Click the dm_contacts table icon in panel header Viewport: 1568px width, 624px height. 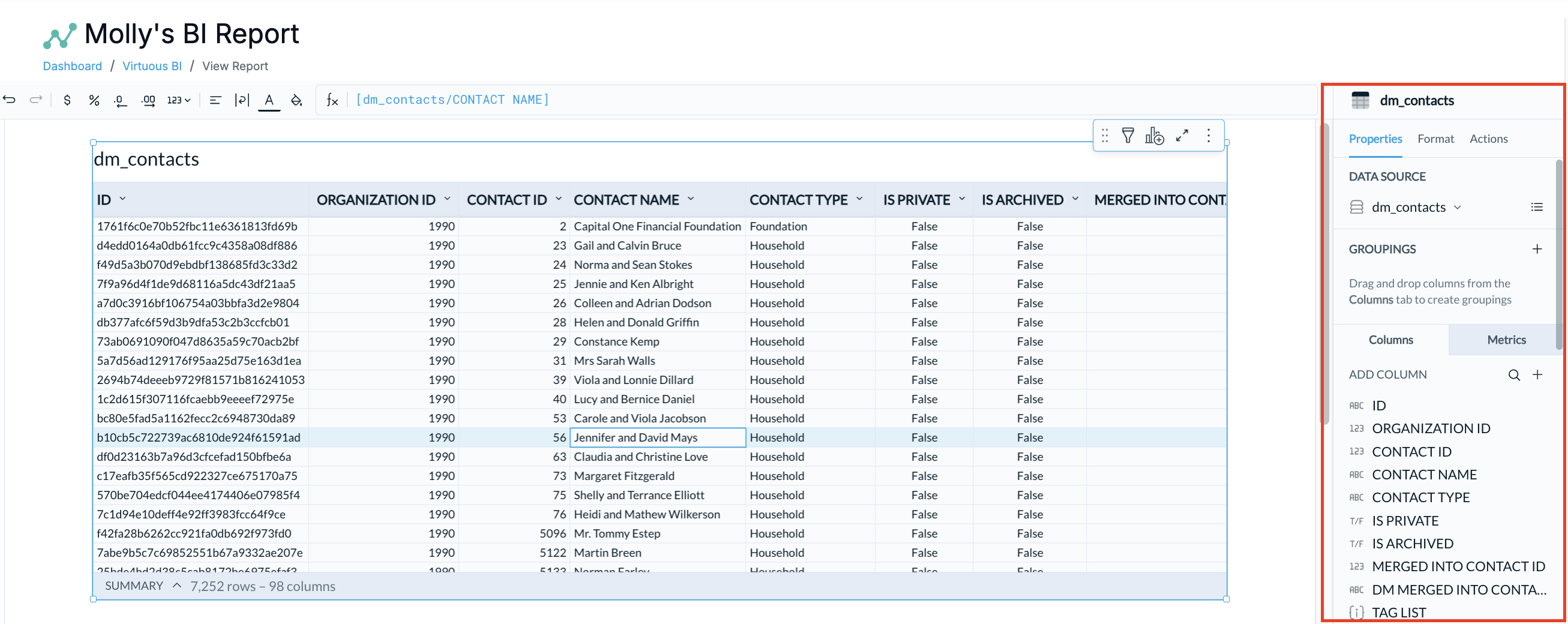coord(1360,100)
